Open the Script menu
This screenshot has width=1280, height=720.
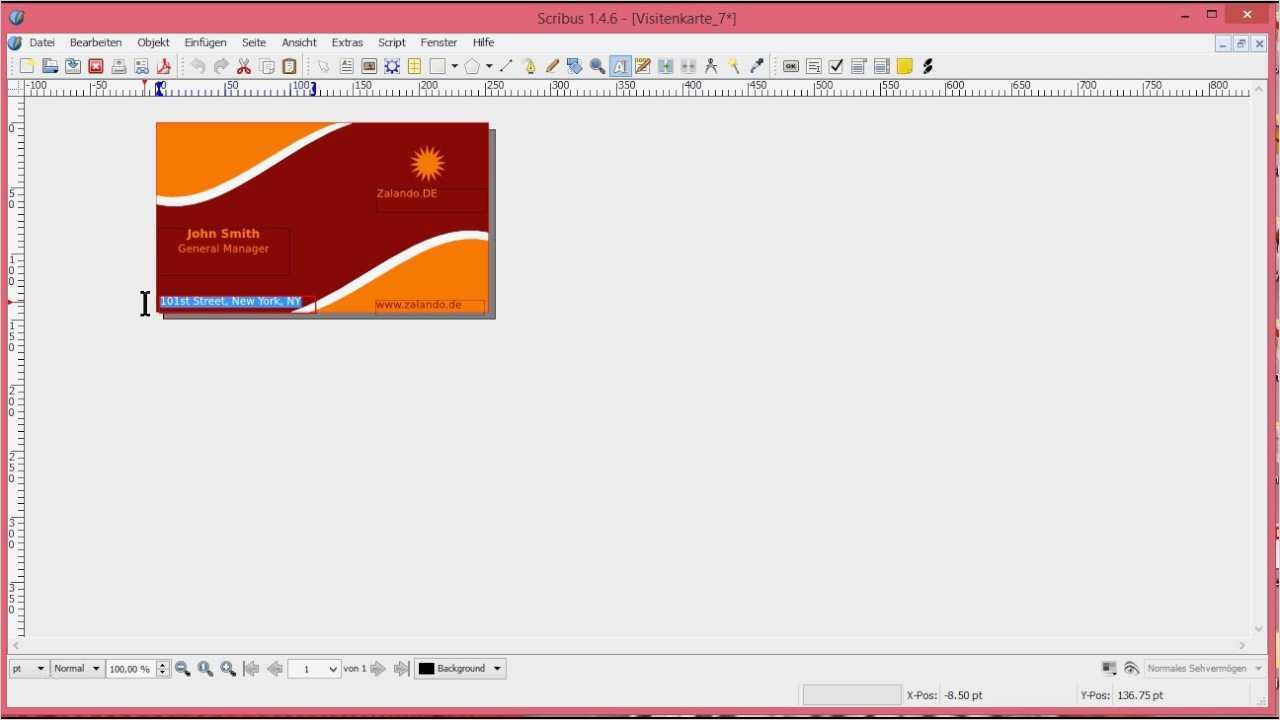392,43
